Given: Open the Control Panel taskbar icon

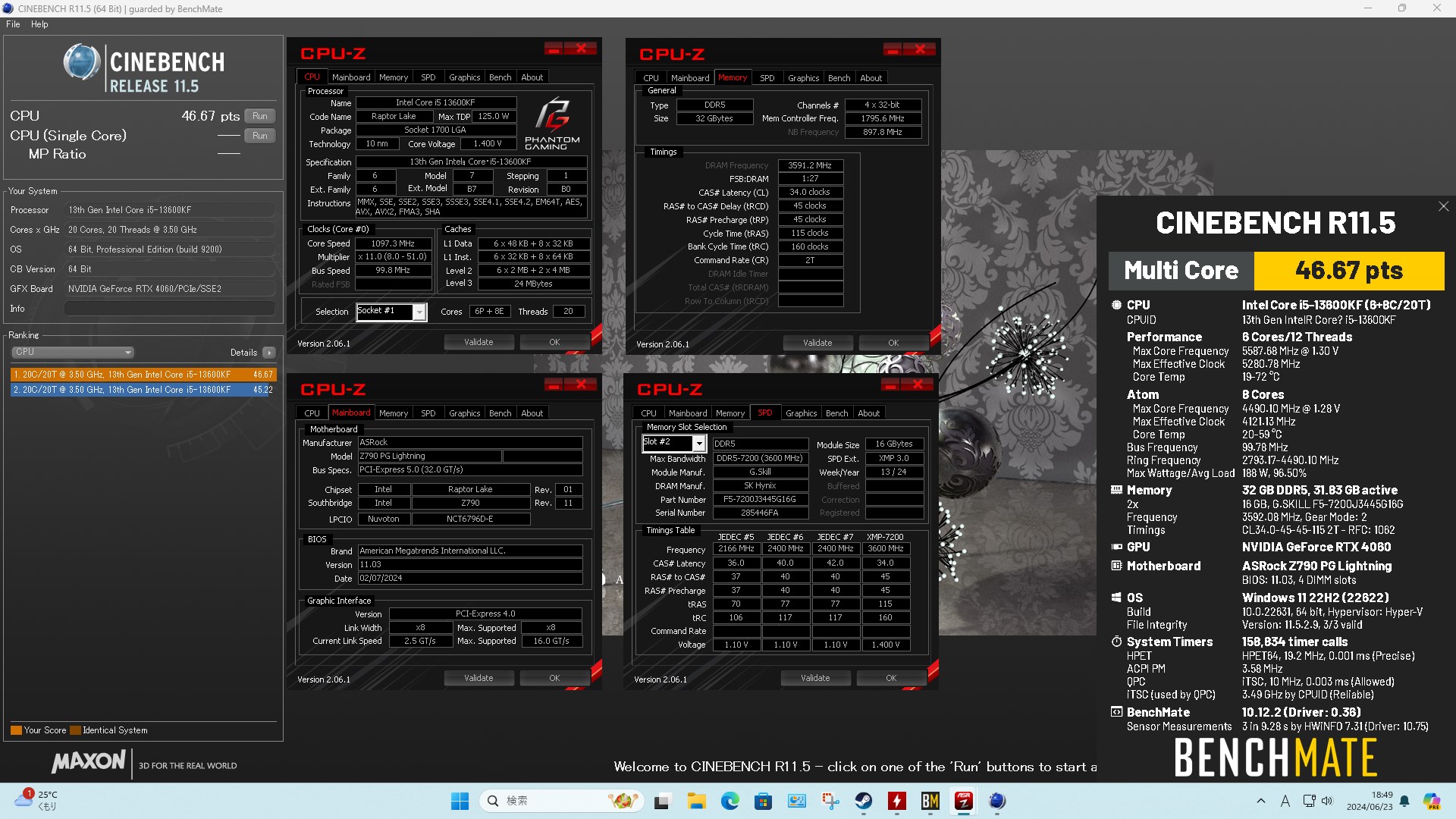Looking at the screenshot, I should (x=796, y=801).
